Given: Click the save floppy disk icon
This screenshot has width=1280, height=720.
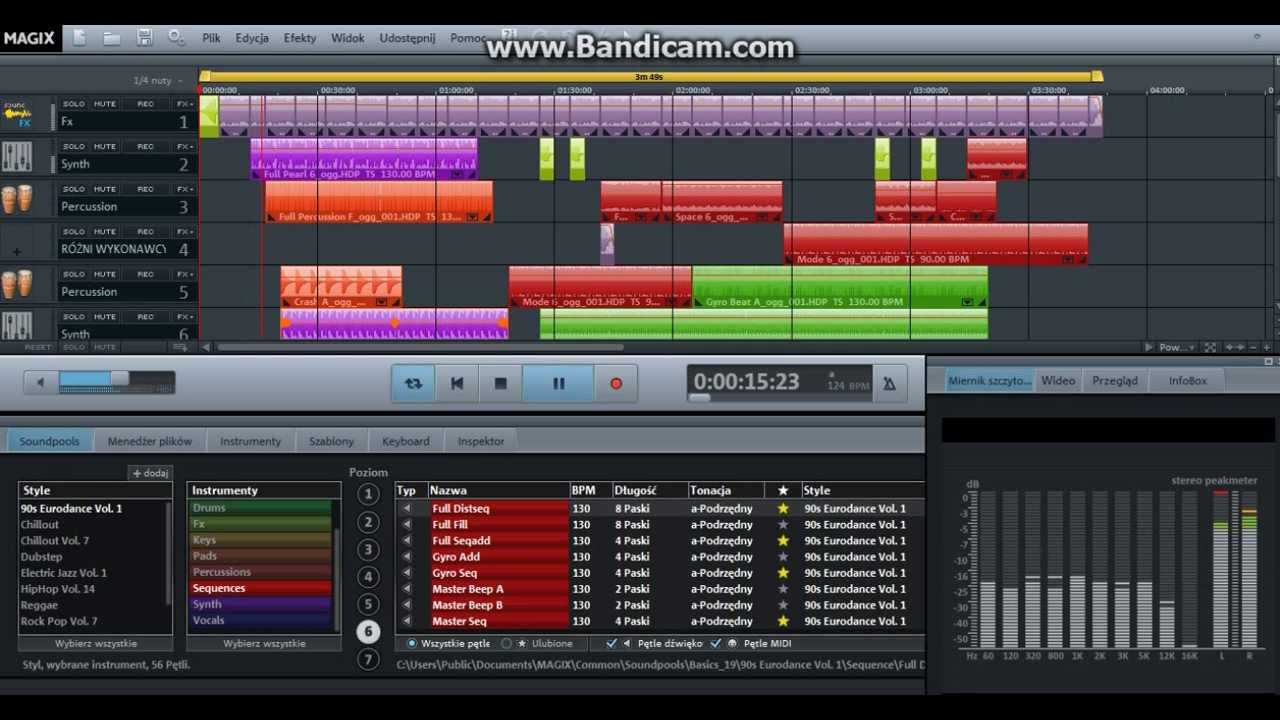Looking at the screenshot, I should click(x=144, y=38).
